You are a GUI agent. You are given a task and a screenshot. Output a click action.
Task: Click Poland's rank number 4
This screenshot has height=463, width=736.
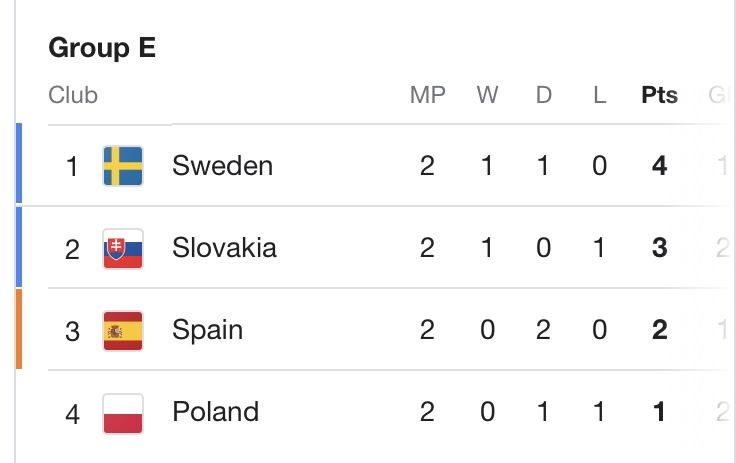pos(72,412)
